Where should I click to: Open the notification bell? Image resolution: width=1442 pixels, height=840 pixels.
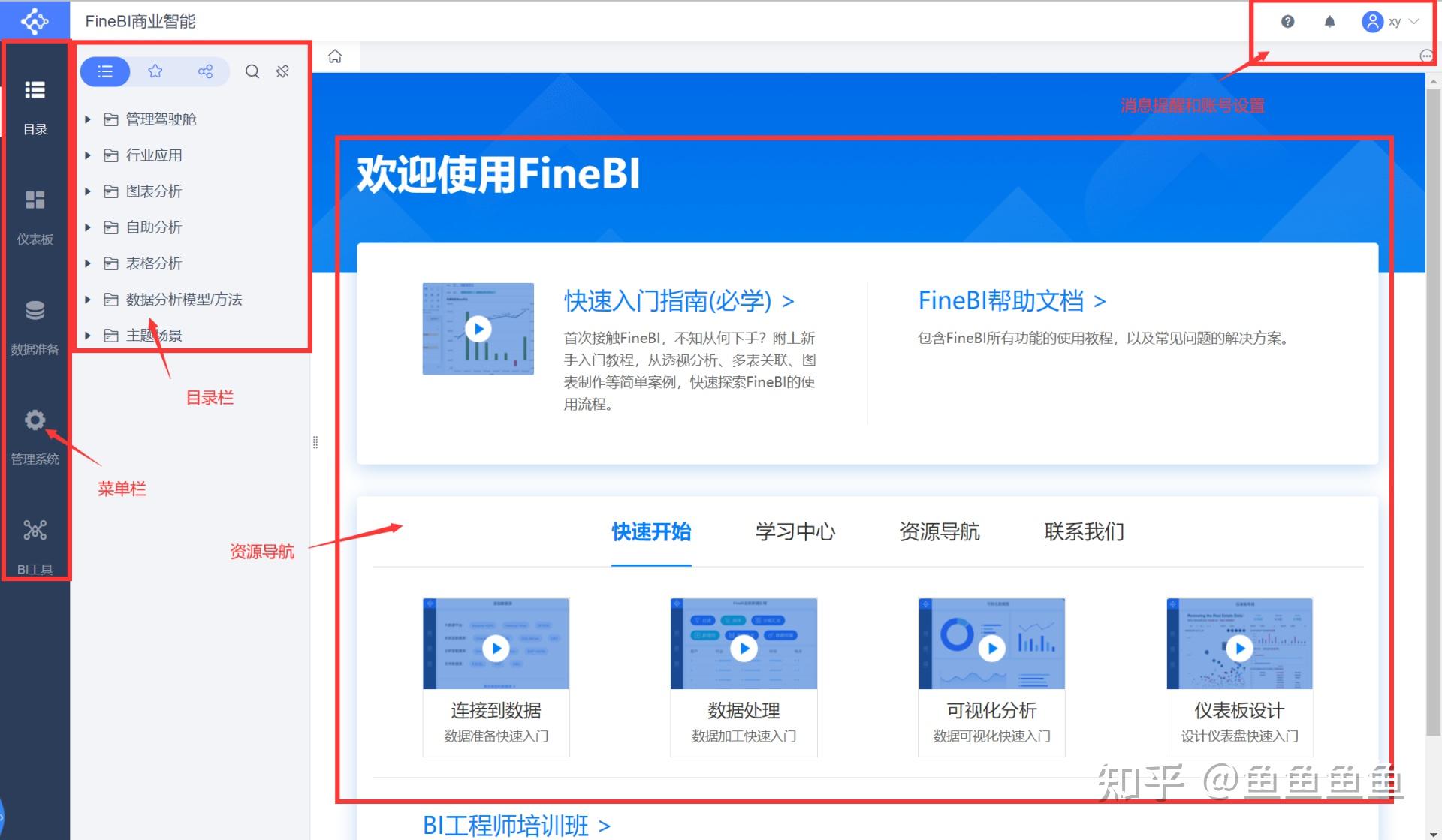1329,21
